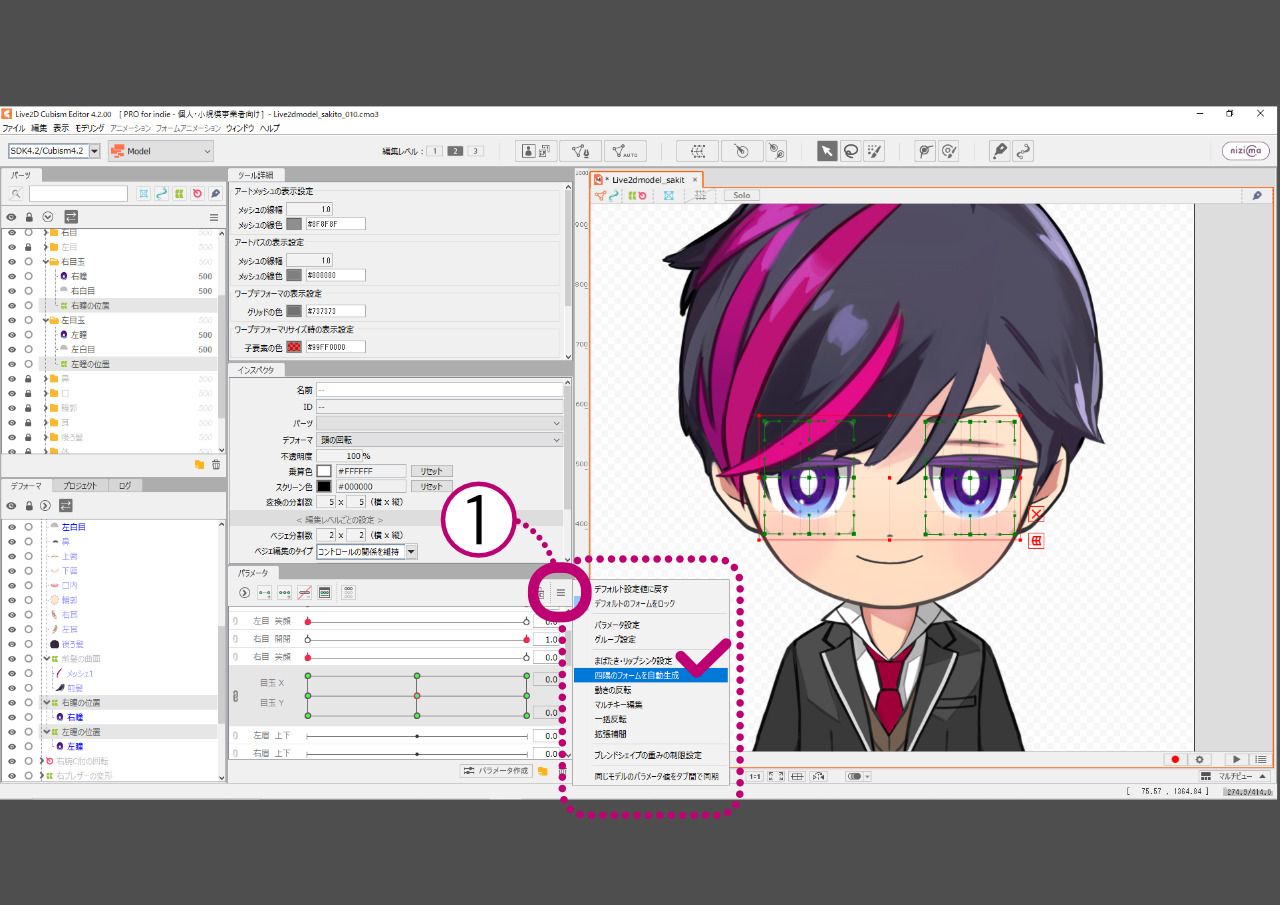Click the swap arrows icon in parts panel

coord(70,216)
